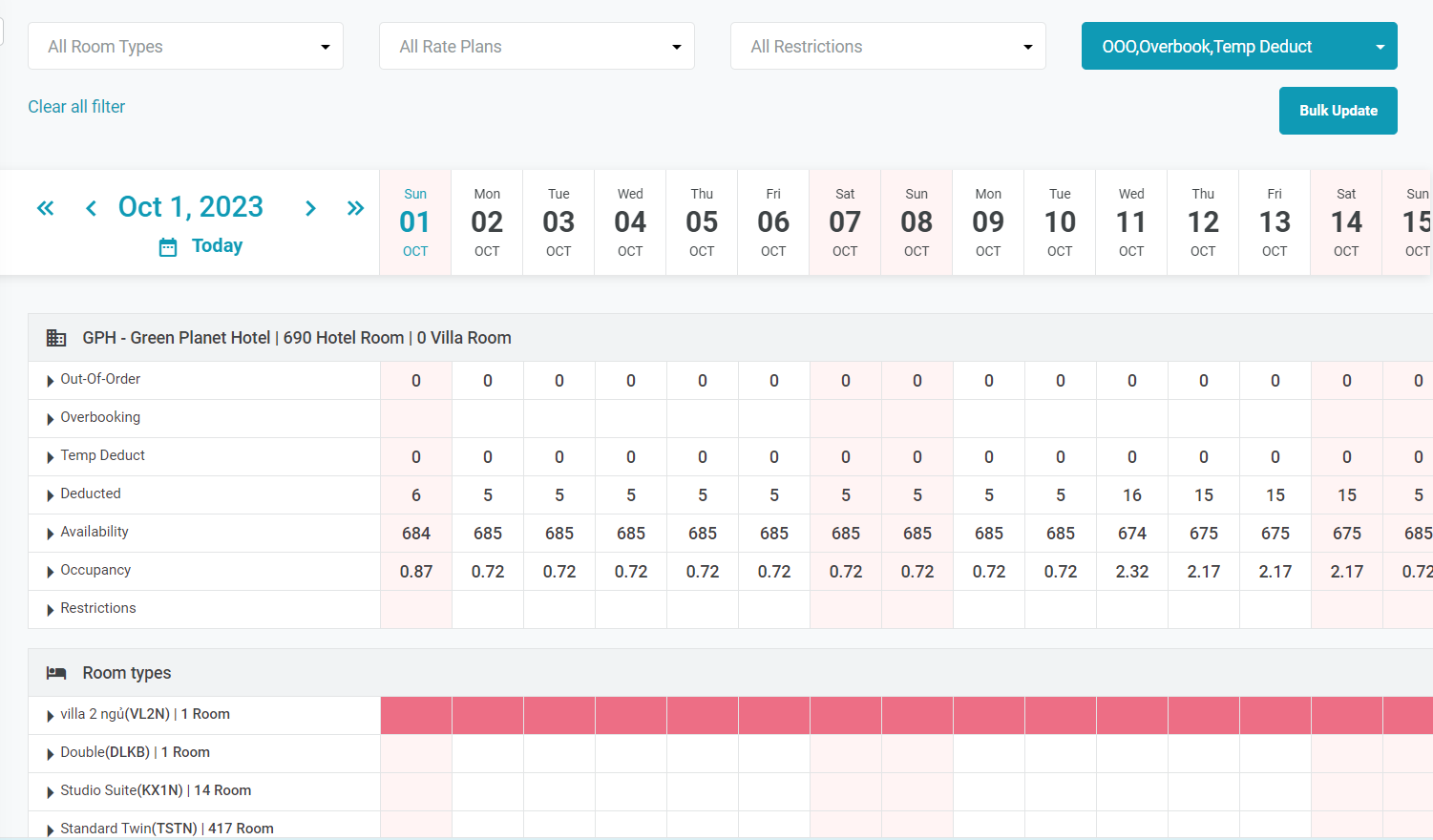Click the bed icon beside Room types
Screen dimensions: 1433x840
56,673
